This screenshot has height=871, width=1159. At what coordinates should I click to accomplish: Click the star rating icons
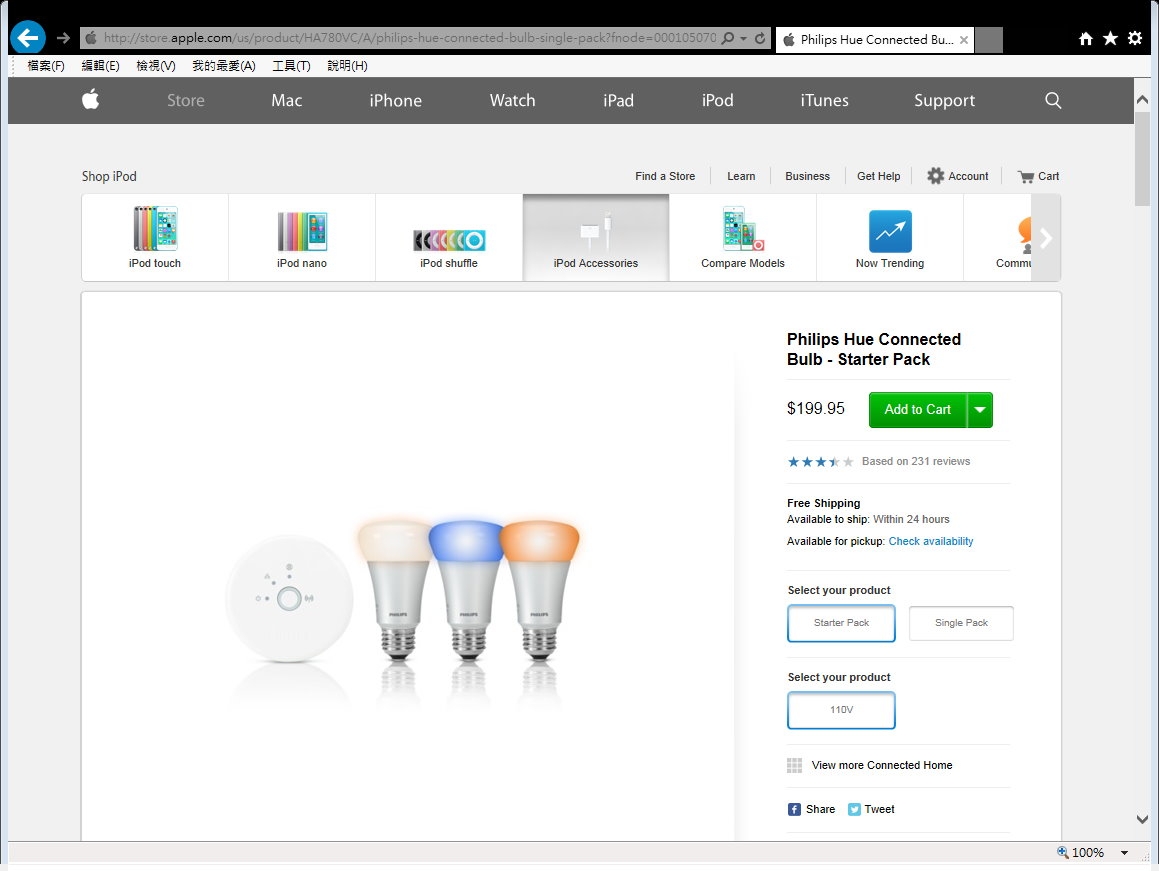[x=820, y=462]
